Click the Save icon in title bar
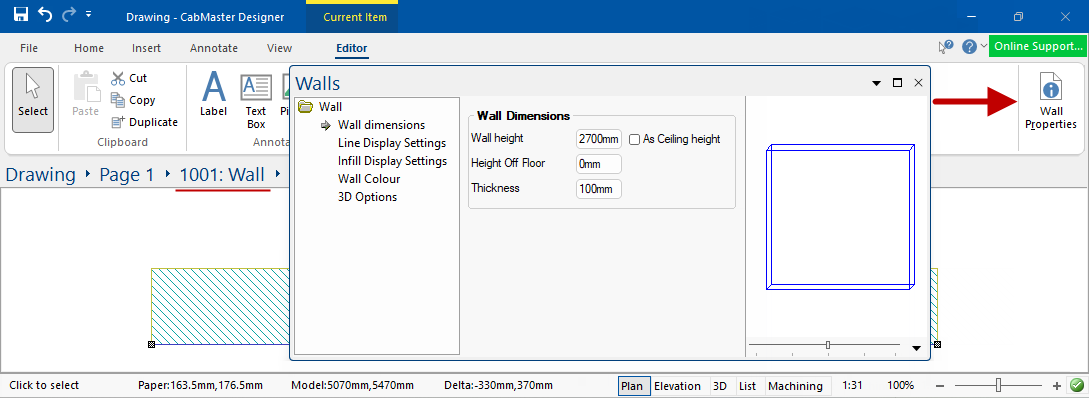 click(20, 15)
